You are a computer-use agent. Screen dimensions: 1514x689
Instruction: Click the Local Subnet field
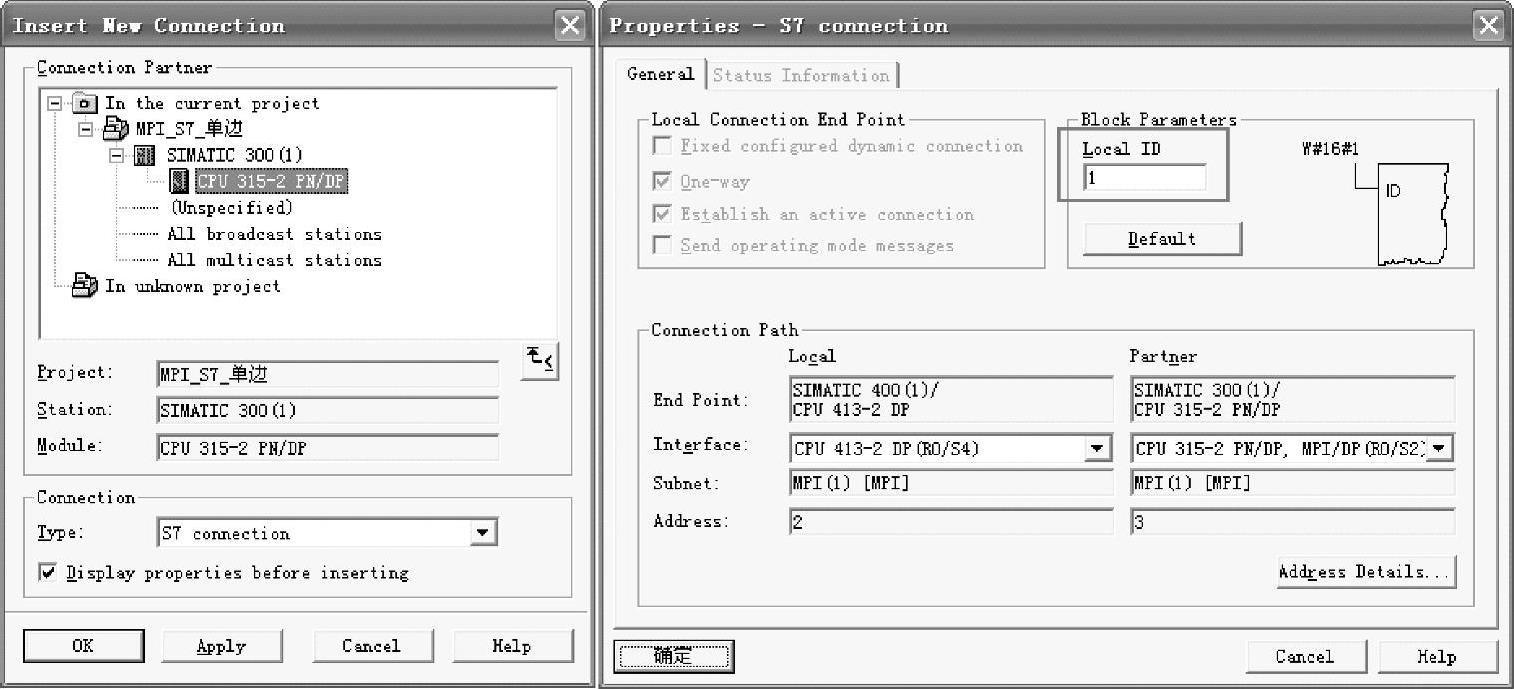coord(950,483)
